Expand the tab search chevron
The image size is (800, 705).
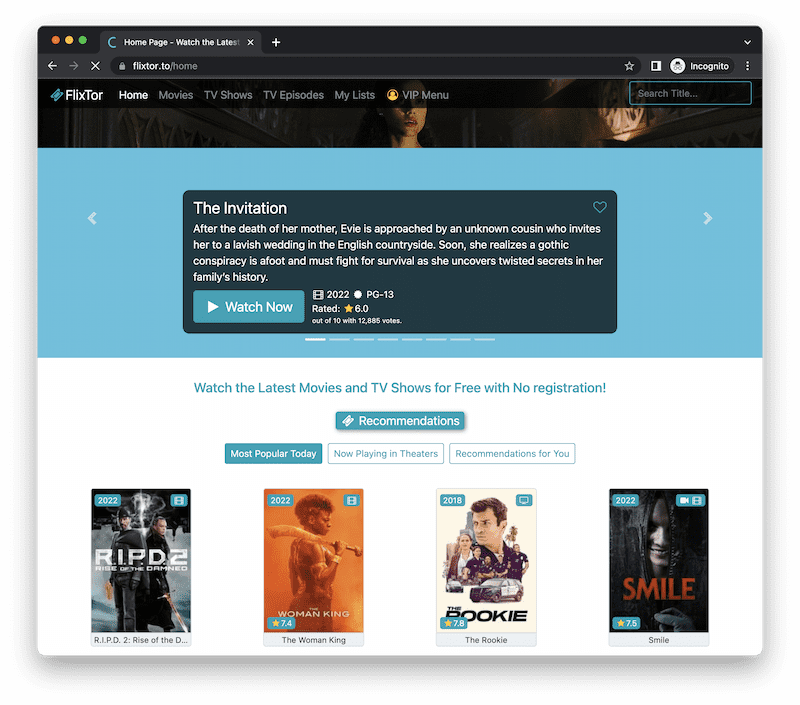tap(747, 42)
